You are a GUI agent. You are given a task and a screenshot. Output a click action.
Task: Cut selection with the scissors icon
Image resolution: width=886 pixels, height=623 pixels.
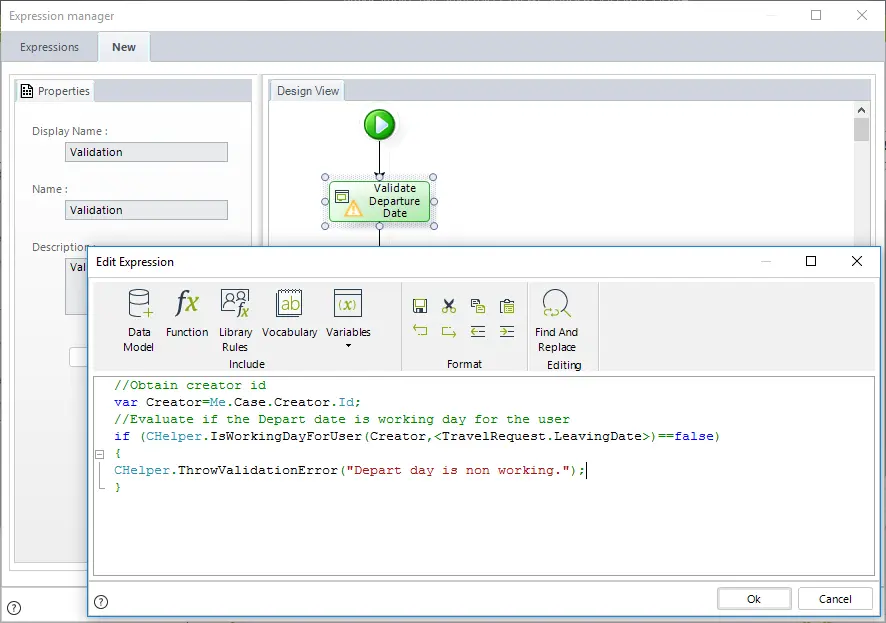coord(449,306)
